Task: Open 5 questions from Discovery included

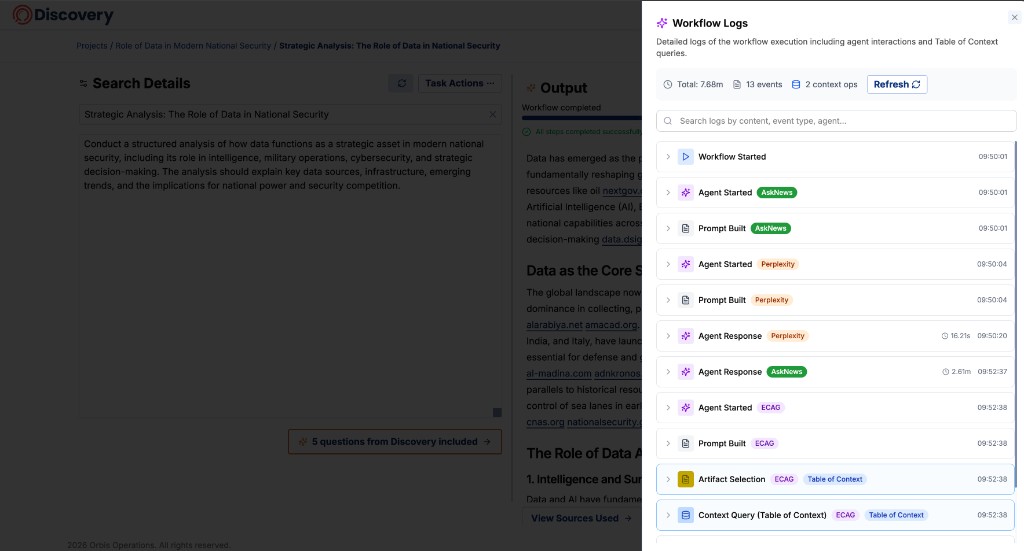Action: [395, 442]
